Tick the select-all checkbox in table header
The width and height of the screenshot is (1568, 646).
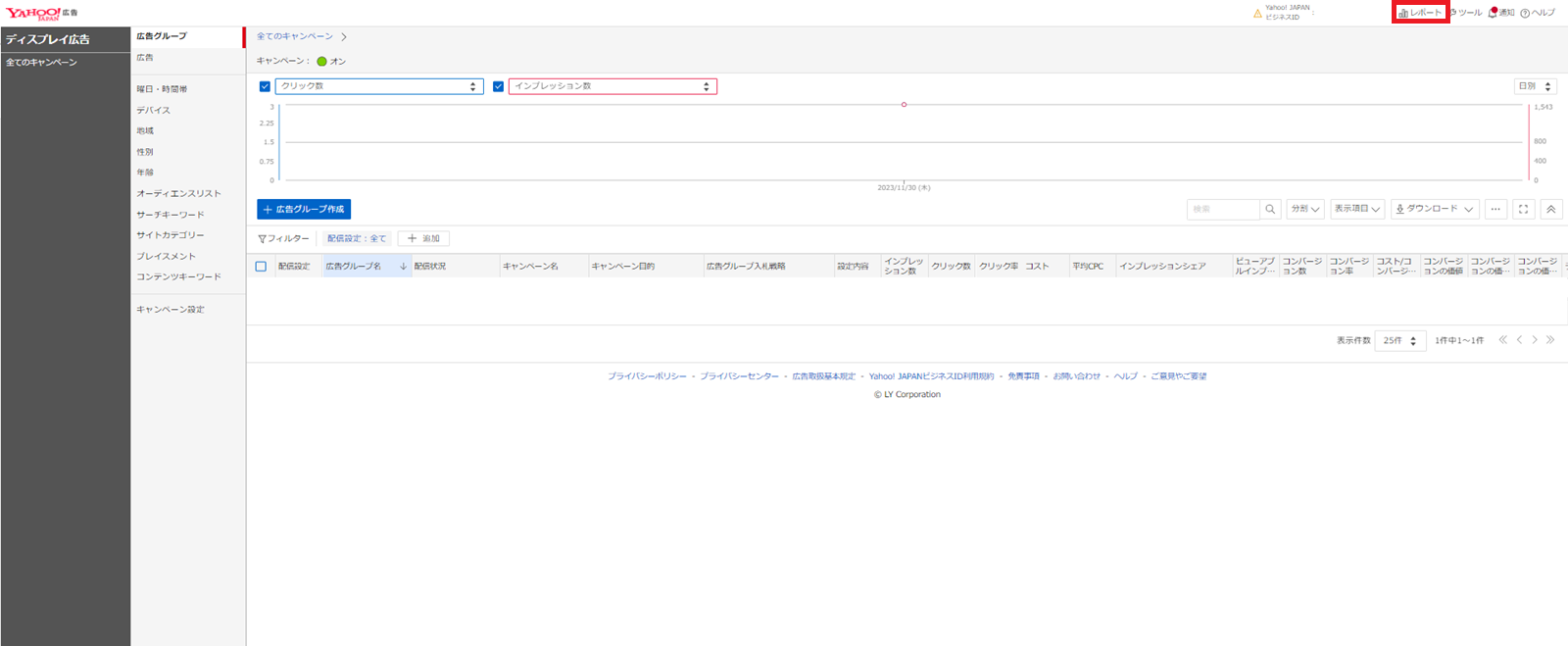click(x=261, y=267)
